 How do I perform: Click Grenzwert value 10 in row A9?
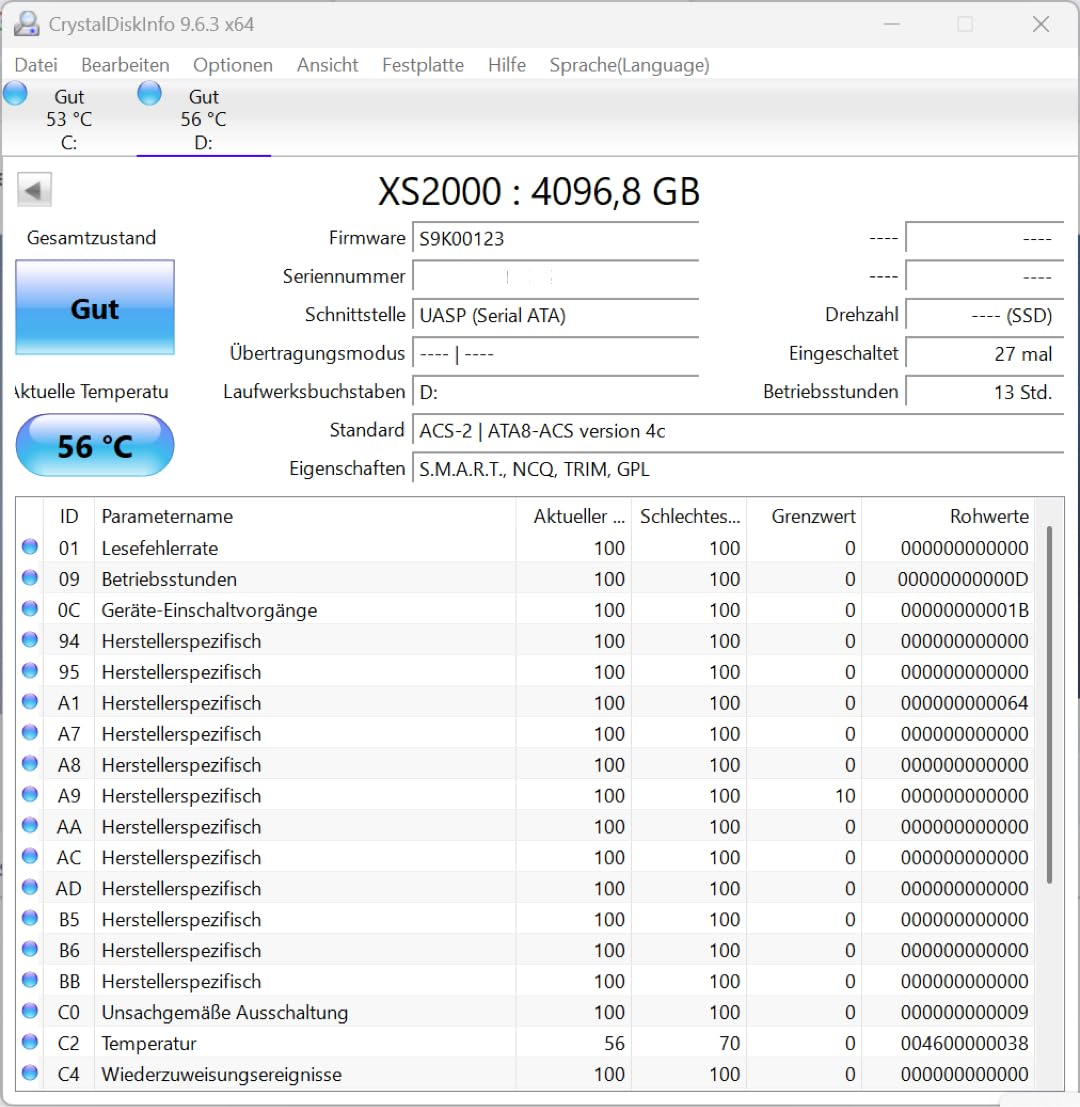click(845, 796)
